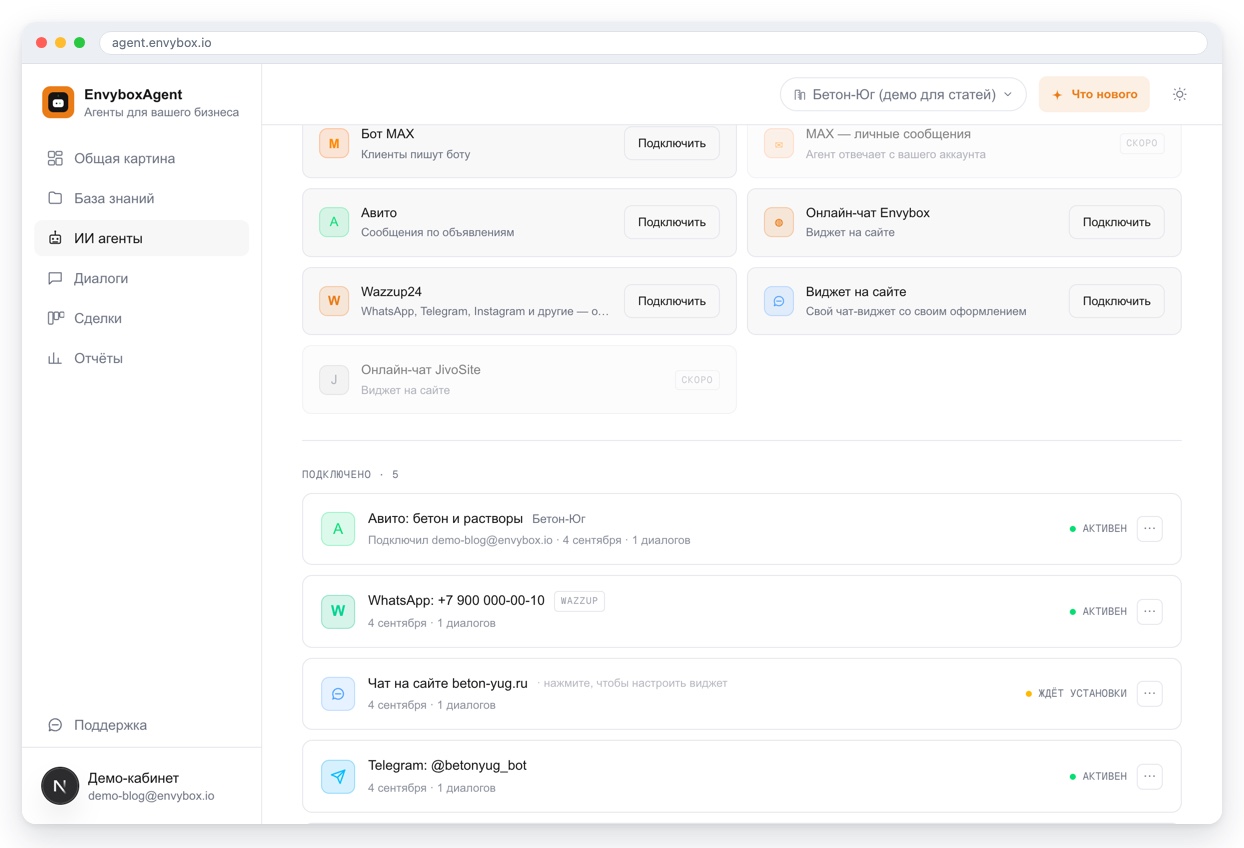The width and height of the screenshot is (1244, 848).
Task: Click the ИИ агенты robot icon
Action: pos(55,238)
